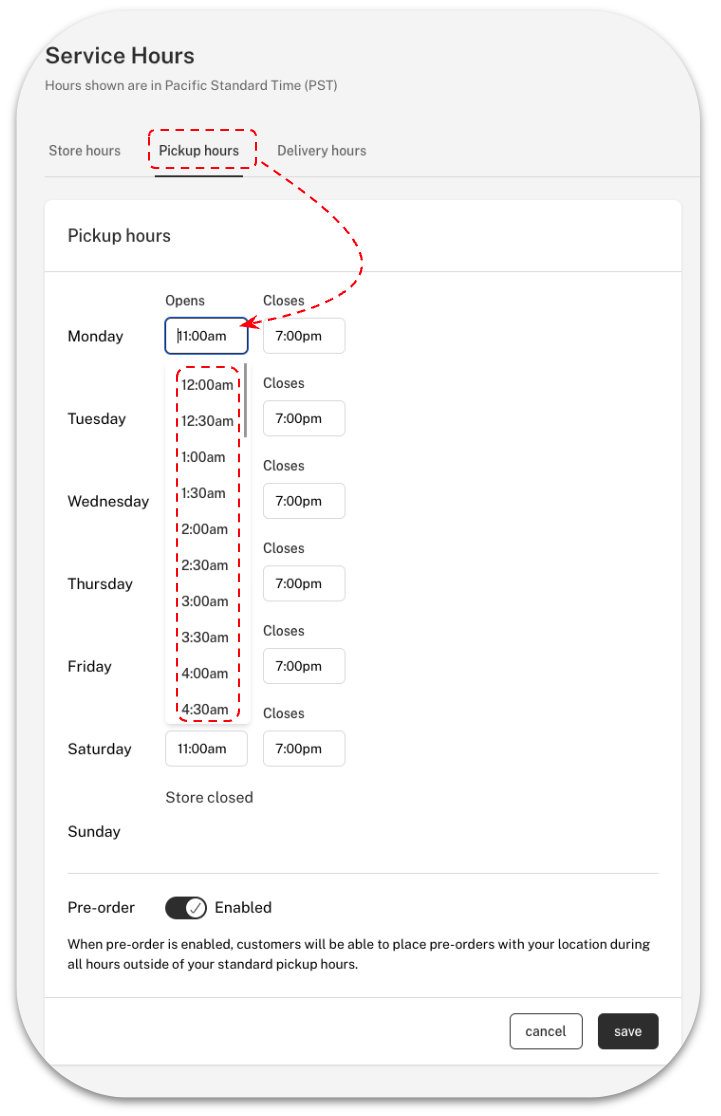721x1116 pixels.
Task: Select 3:30am from the open list
Action: tap(205, 637)
